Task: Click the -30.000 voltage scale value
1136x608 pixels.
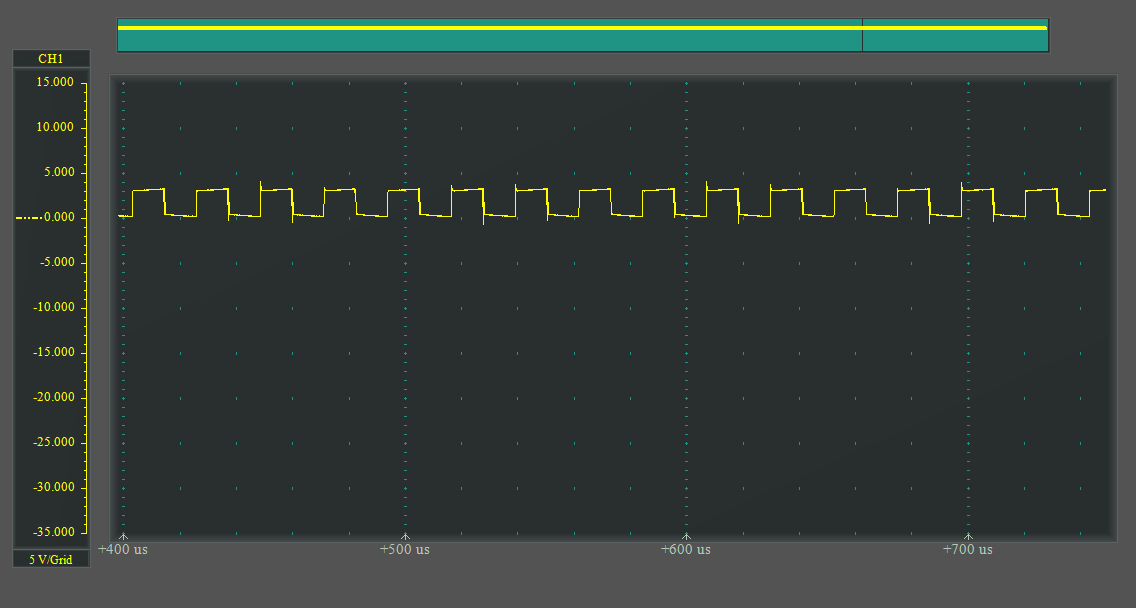Action: [54, 487]
